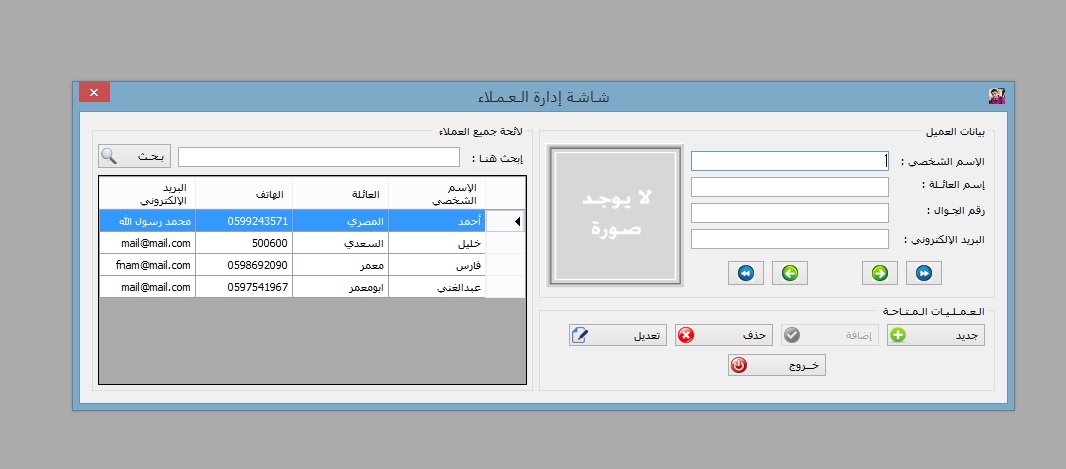The width and height of the screenshot is (1066, 469).
Task: Click the phone (الهاتف) column header
Action: (243, 193)
